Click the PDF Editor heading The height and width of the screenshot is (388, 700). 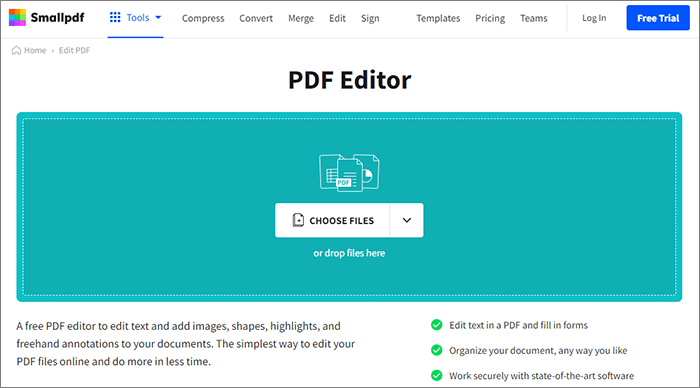coord(350,80)
